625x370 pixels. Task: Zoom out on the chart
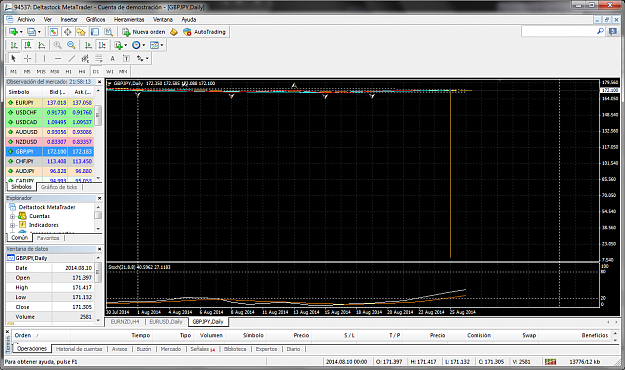tap(71, 45)
